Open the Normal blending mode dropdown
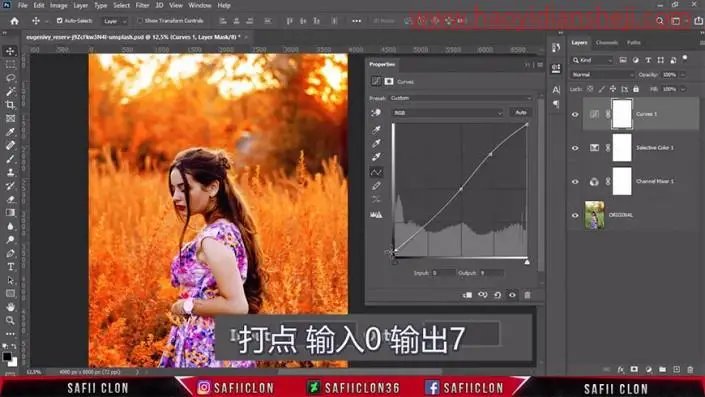The width and height of the screenshot is (705, 397). 602,75
